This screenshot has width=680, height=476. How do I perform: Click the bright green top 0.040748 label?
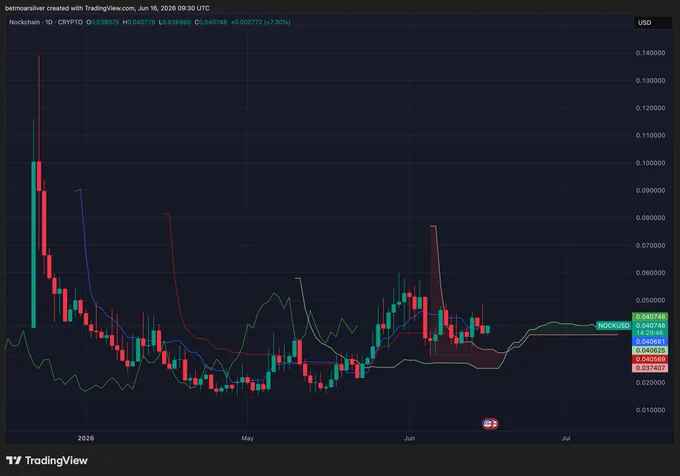[x=650, y=316]
